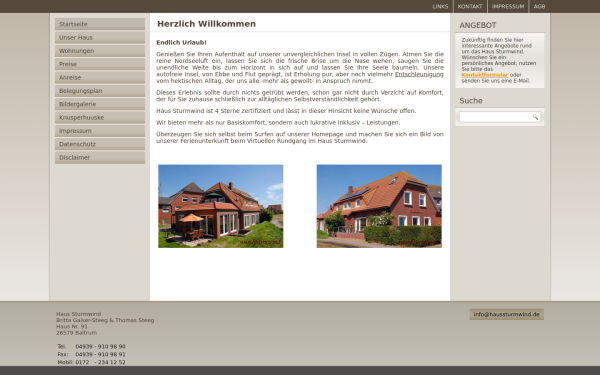Select Wohnungen in the sidebar menu

tap(100, 51)
